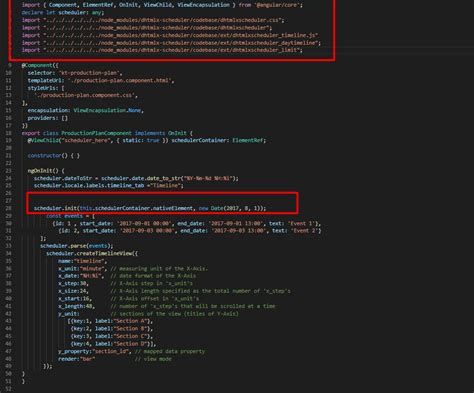Click the date_to_str format string
The width and height of the screenshot is (474, 393).
207,178
